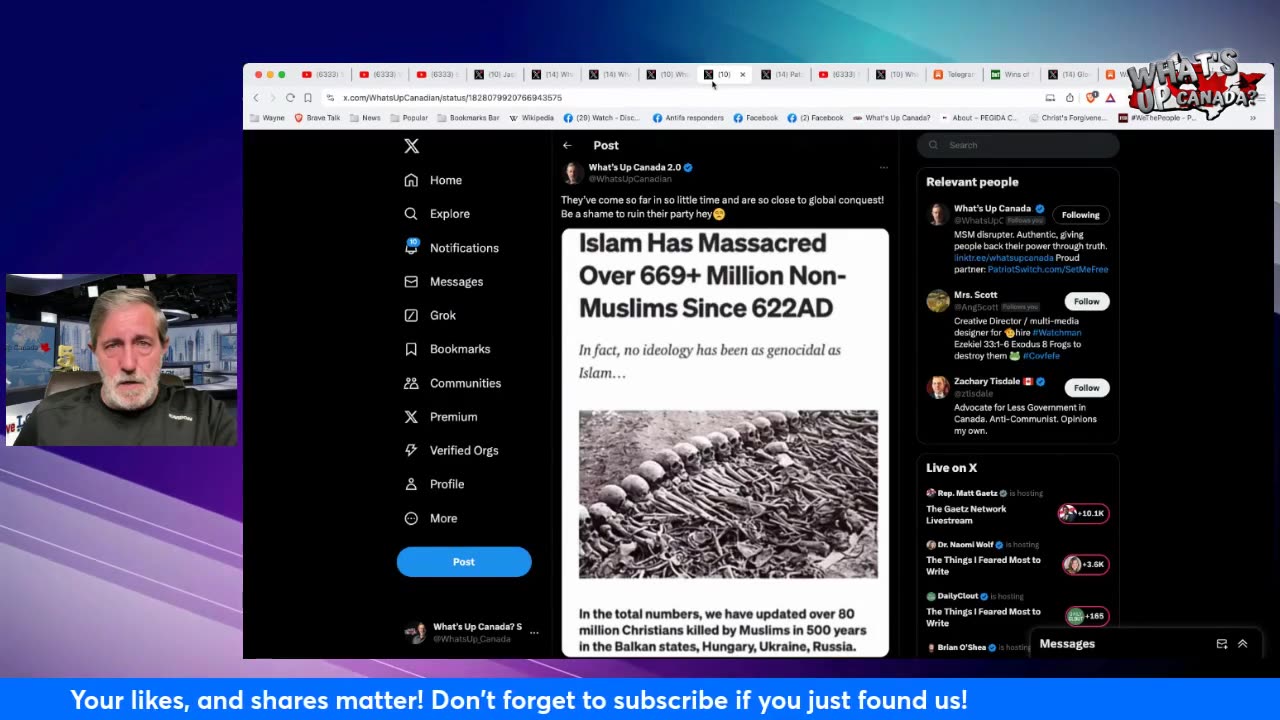Switch to the (14) Glo tab
The width and height of the screenshot is (1280, 720).
(1069, 75)
